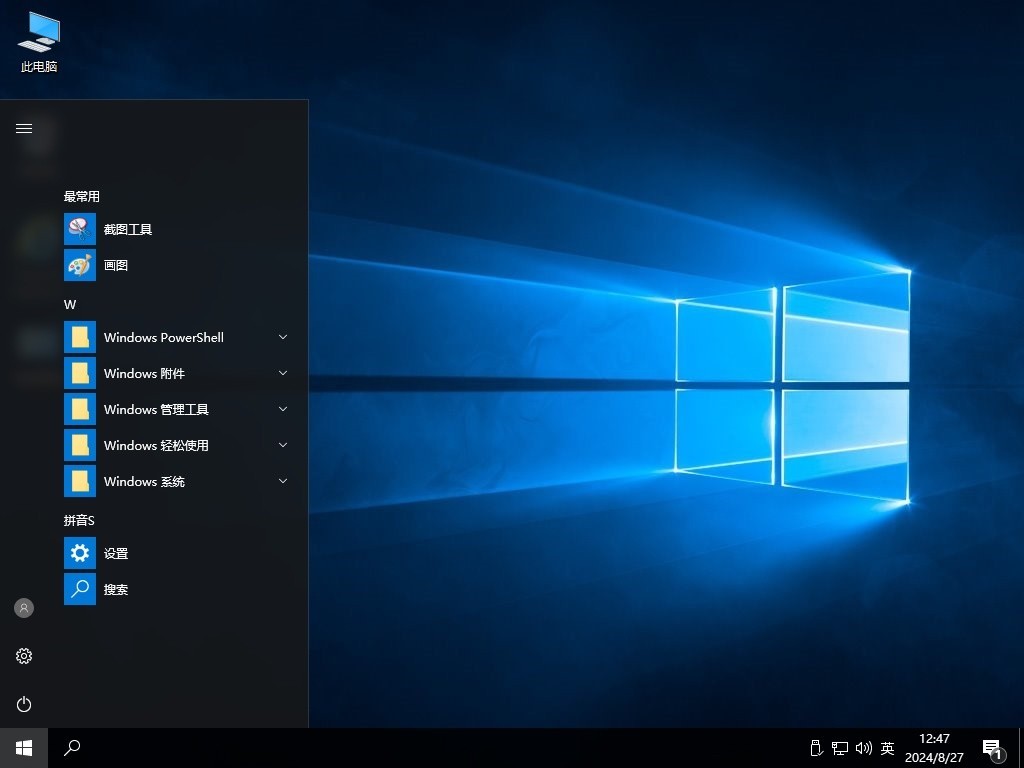Open the 此电脑 desktop icon
The image size is (1024, 768).
tap(39, 42)
